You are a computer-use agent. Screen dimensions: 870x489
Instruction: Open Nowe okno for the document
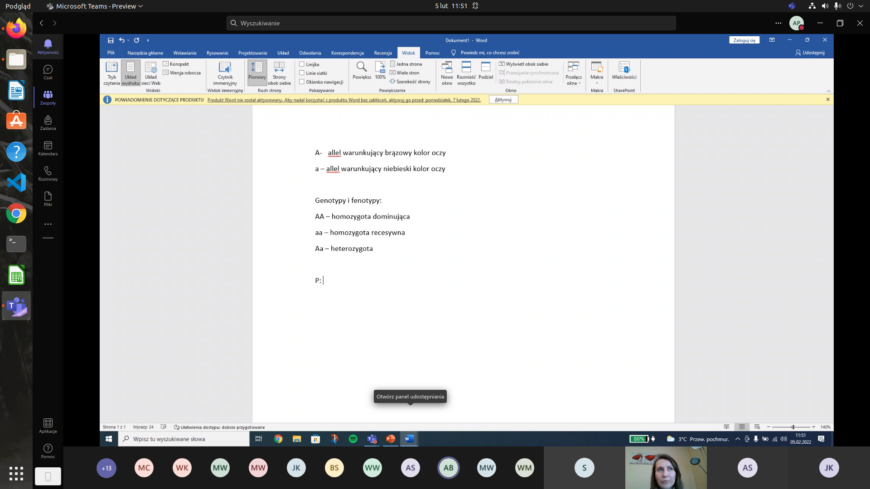[x=447, y=73]
